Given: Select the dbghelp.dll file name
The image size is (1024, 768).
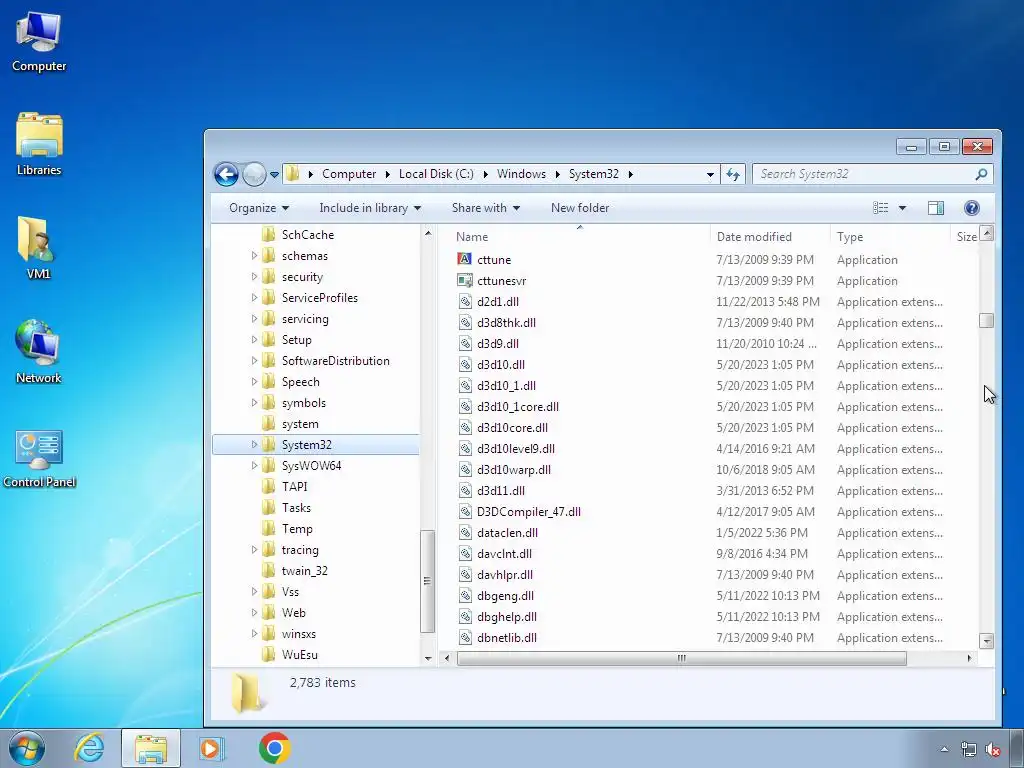Looking at the screenshot, I should (507, 616).
